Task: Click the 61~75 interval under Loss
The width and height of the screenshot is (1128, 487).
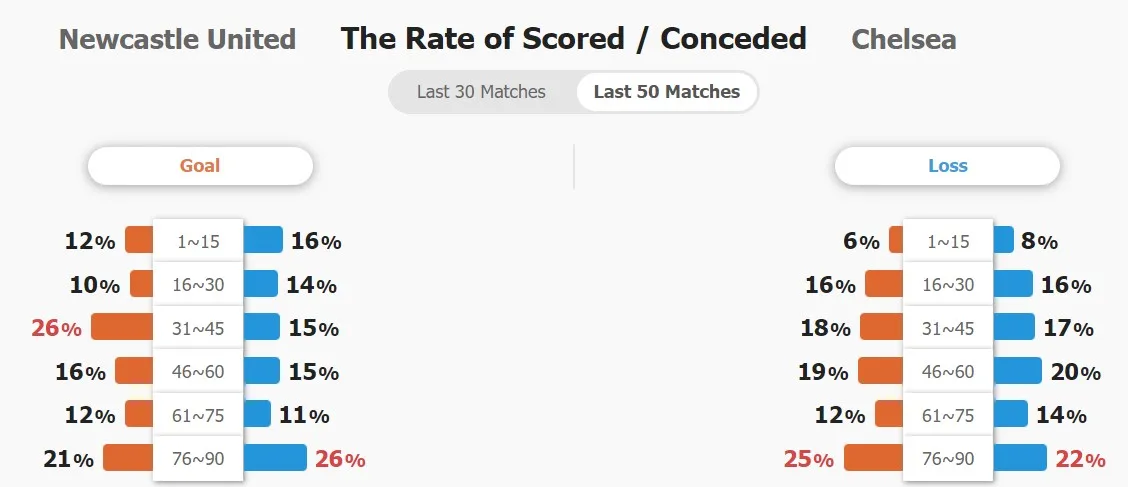Action: pos(948,415)
